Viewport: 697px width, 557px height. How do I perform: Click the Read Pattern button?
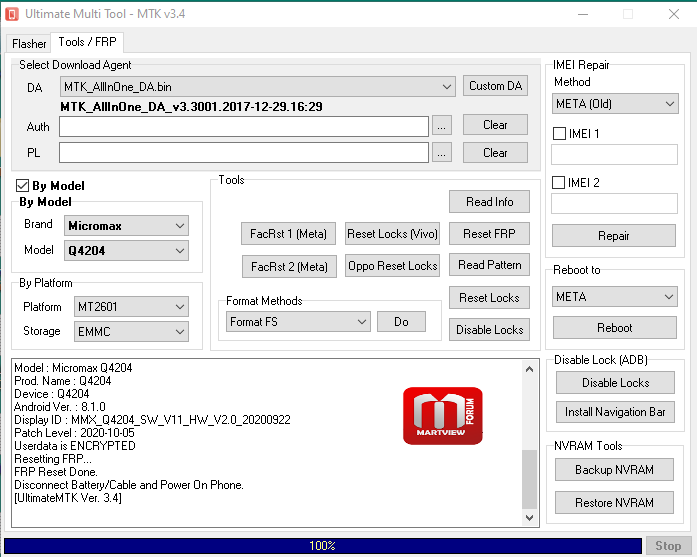[x=489, y=265]
